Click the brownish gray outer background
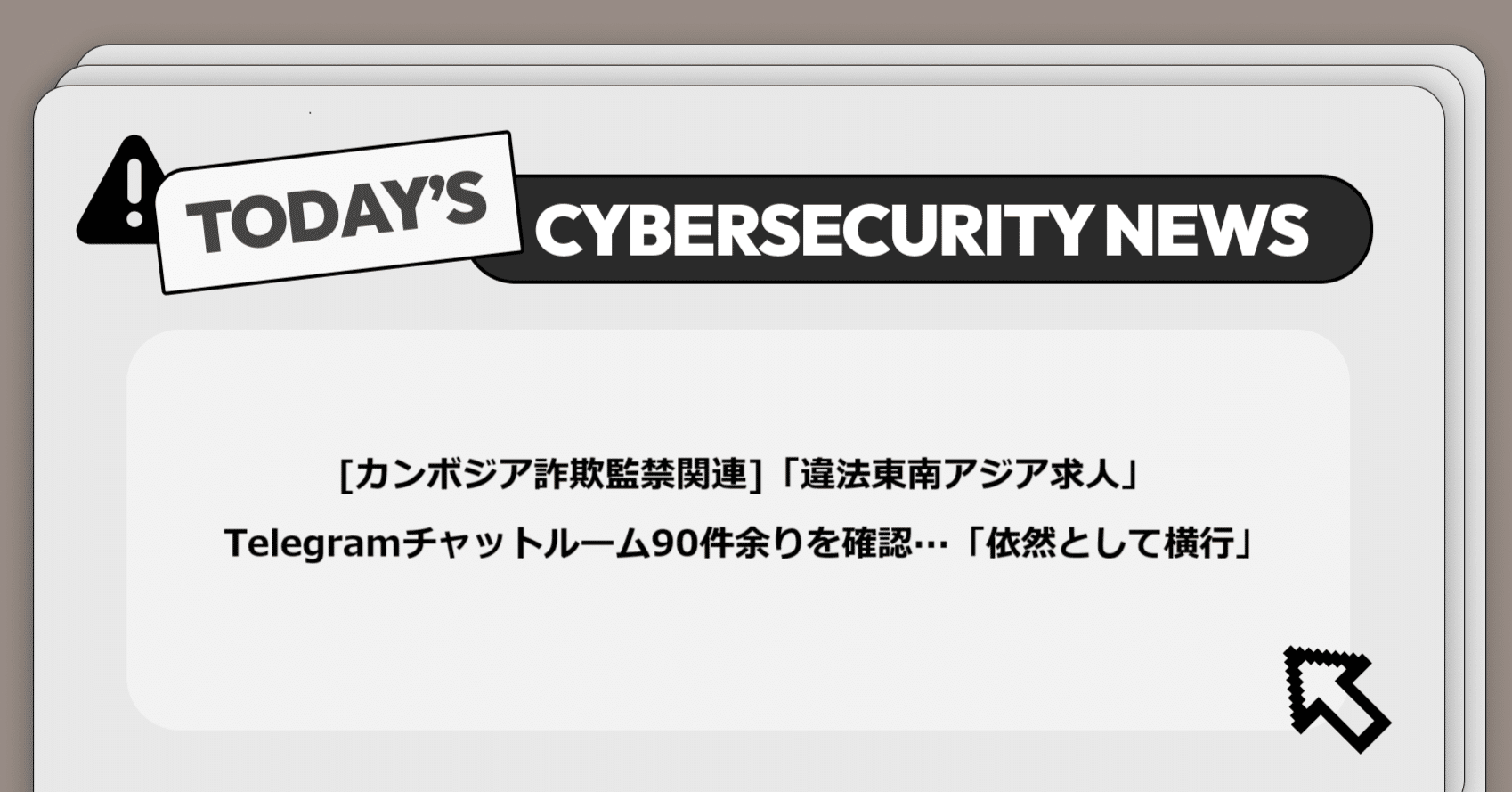This screenshot has height=792, width=1512. pos(757,20)
